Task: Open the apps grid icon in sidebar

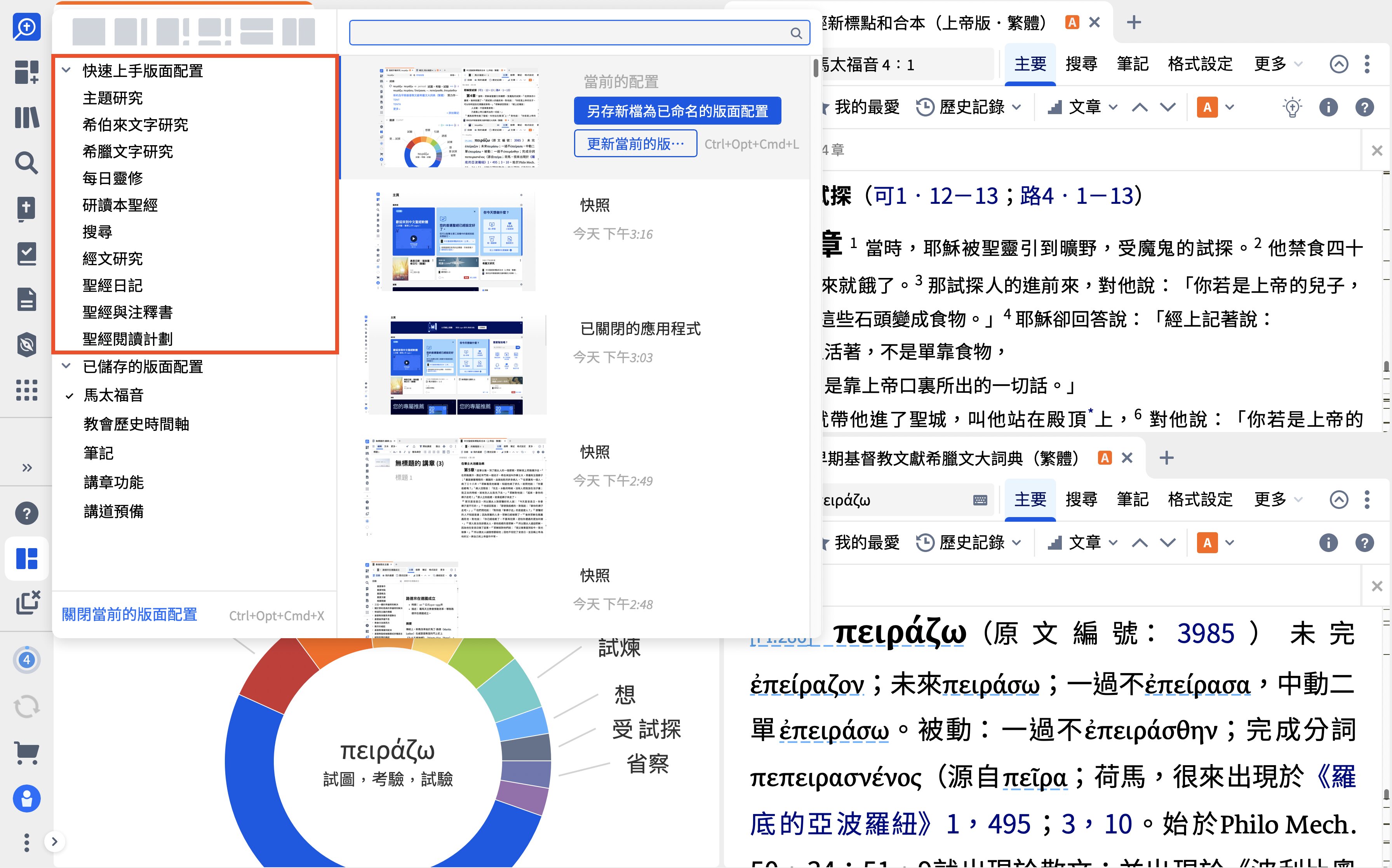Action: [26, 390]
